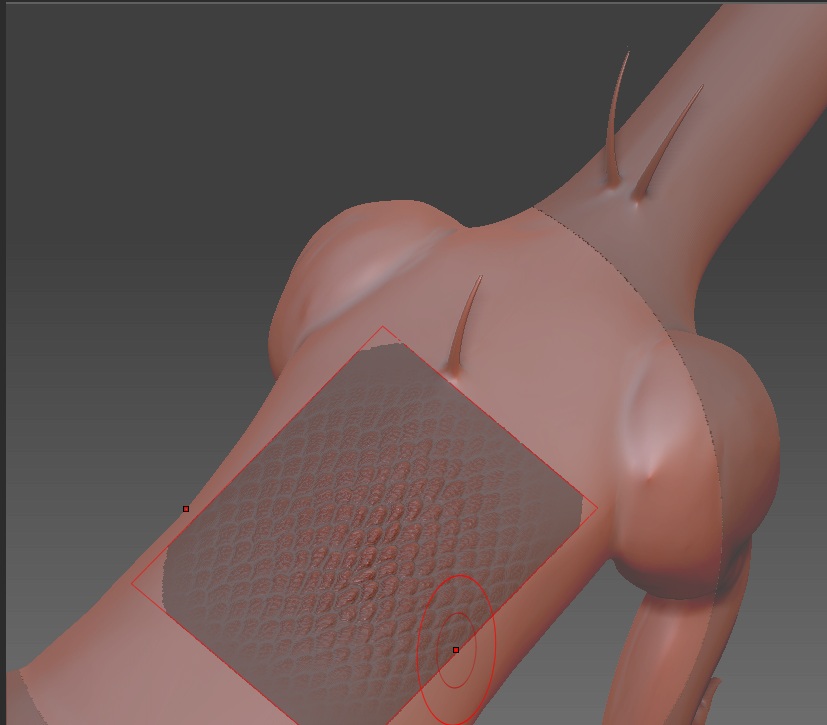Click the lone spike above the scaly patch
This screenshot has height=725, width=827.
tap(464, 327)
